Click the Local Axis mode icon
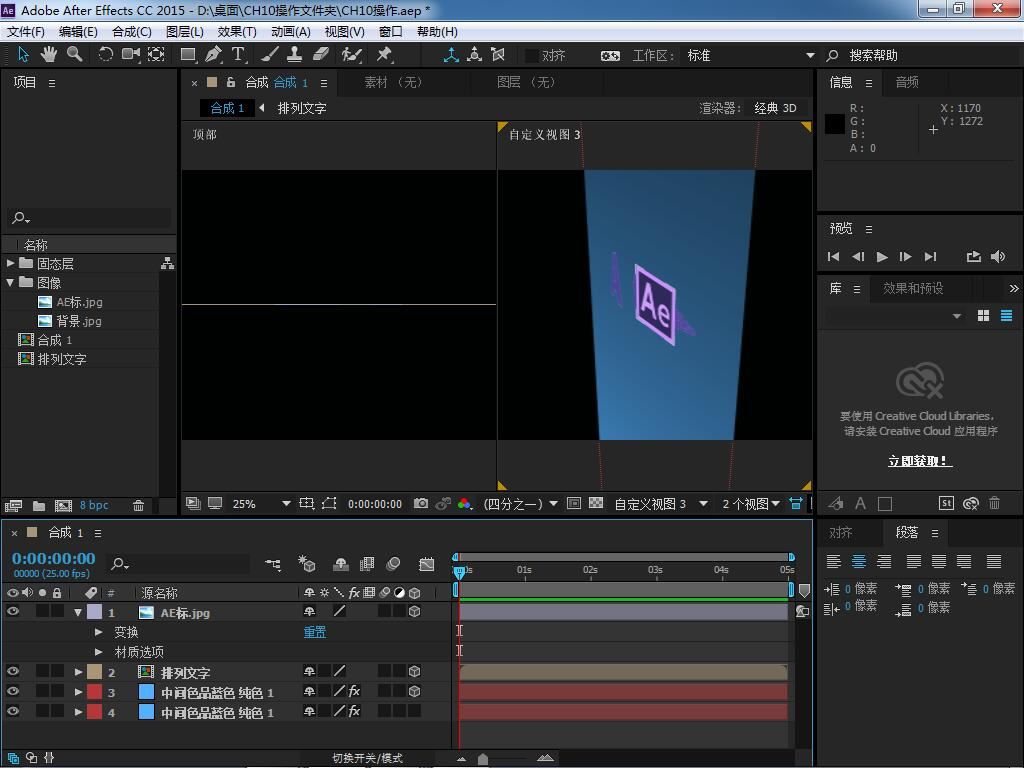Image resolution: width=1024 pixels, height=768 pixels. (451, 55)
